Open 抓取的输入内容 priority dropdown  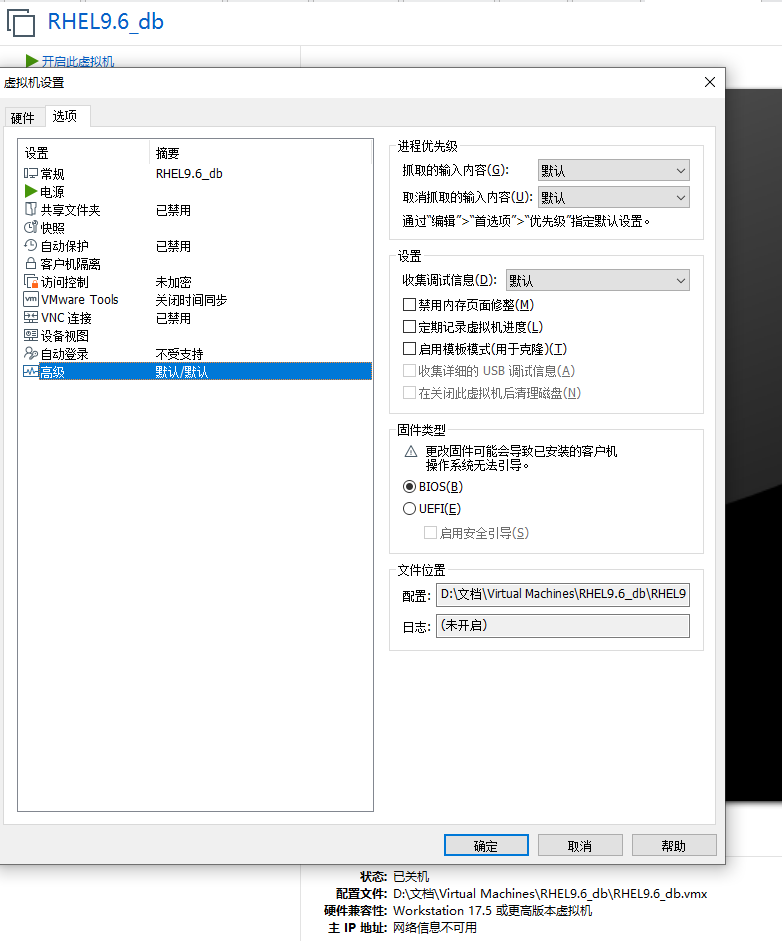point(613,170)
